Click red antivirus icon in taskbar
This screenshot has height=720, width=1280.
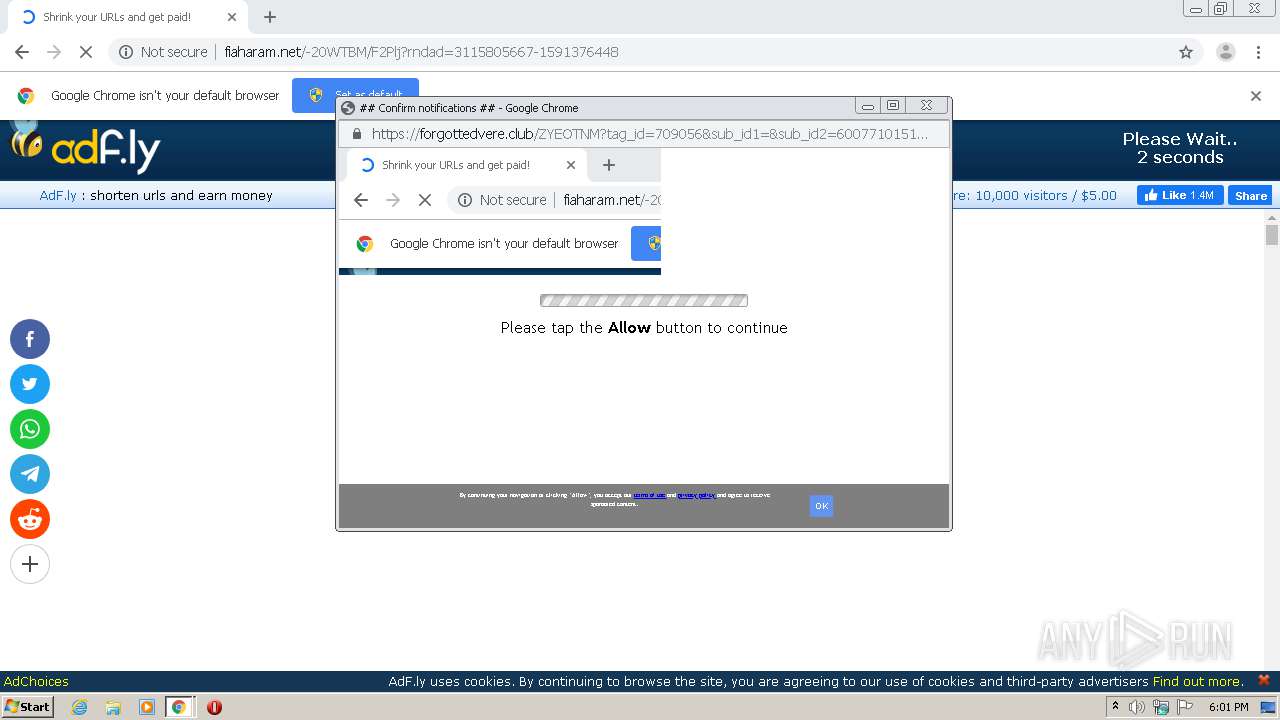point(214,707)
